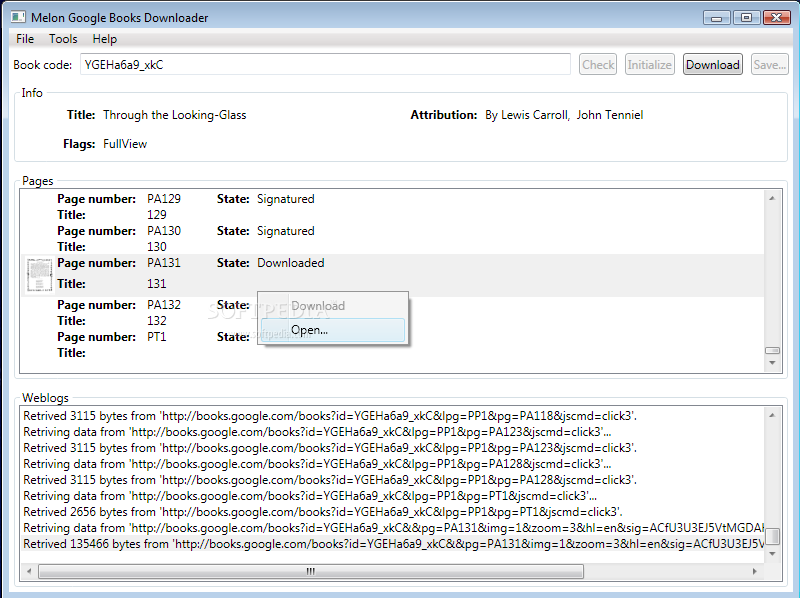This screenshot has height=598, width=800.
Task: Click Weblogs vertical scroll down arrow
Action: [x=772, y=554]
